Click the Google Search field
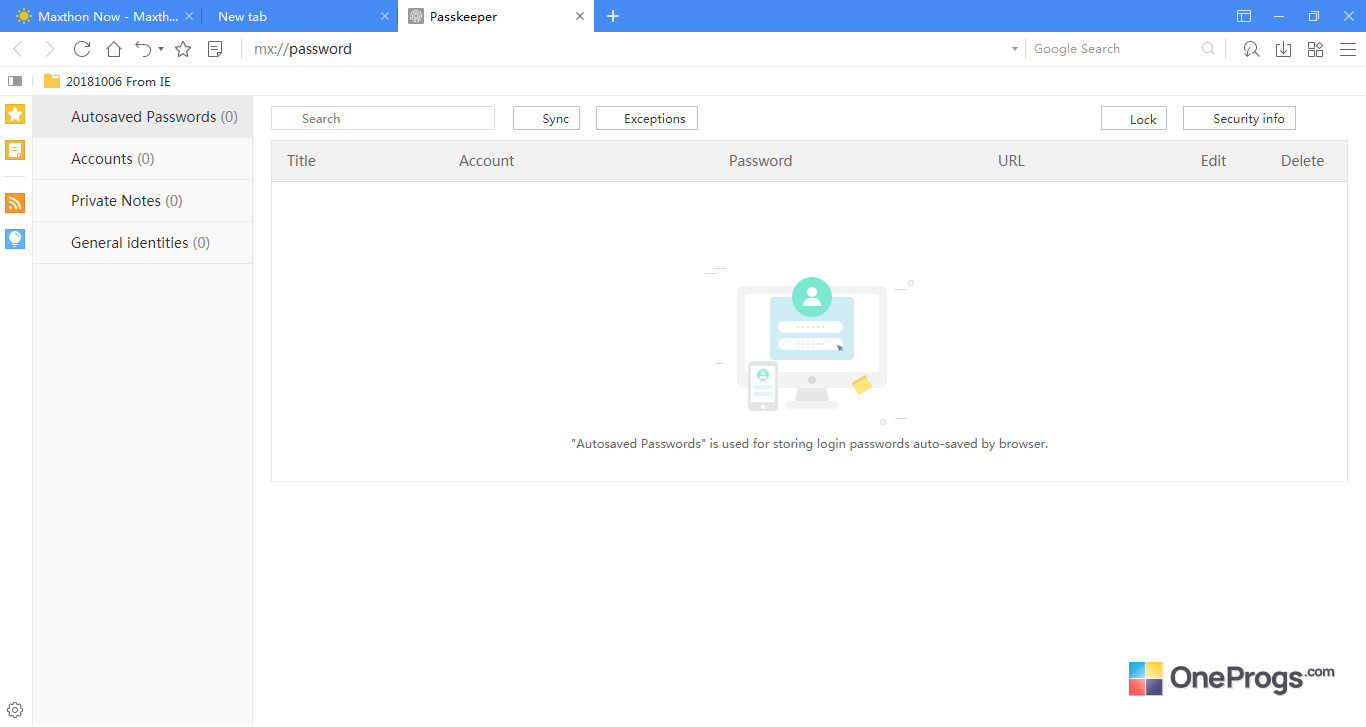Image resolution: width=1366 pixels, height=727 pixels. [1113, 49]
